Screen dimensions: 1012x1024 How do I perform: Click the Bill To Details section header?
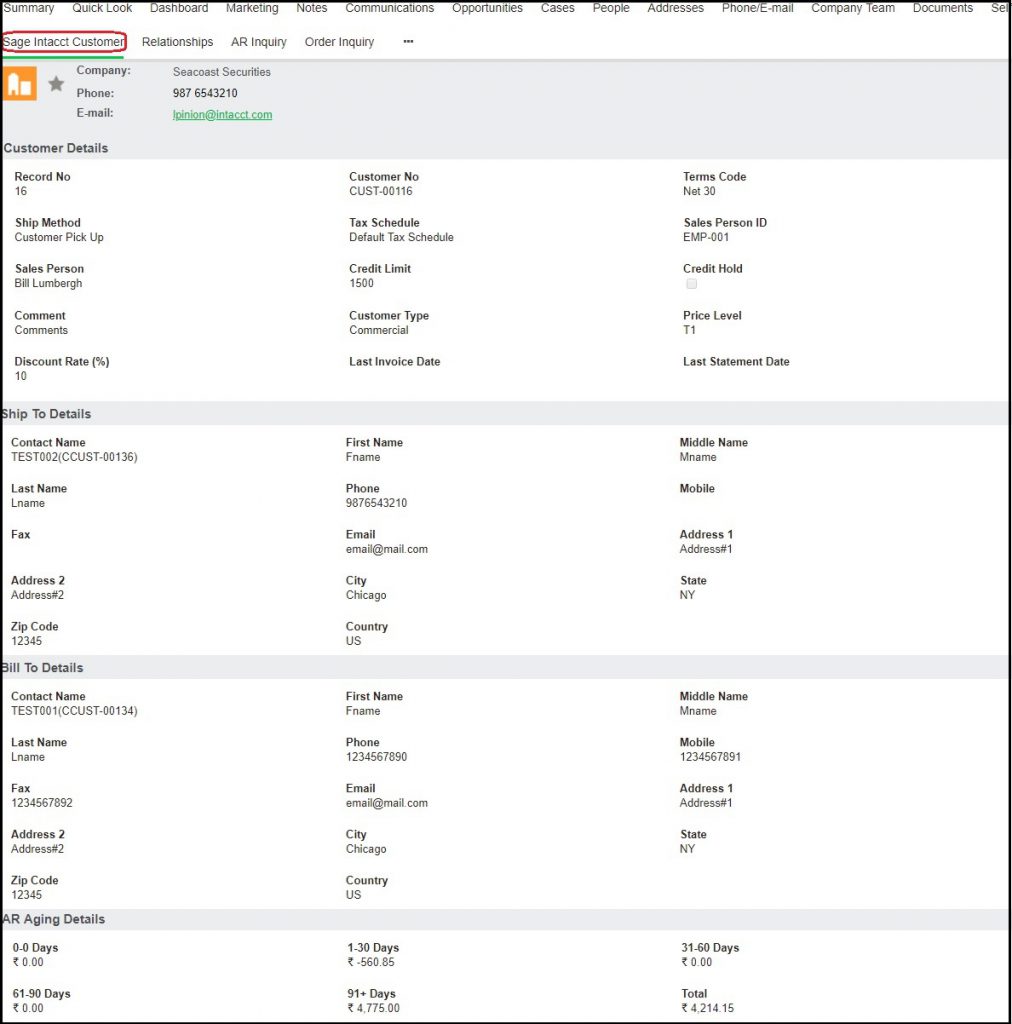(42, 667)
